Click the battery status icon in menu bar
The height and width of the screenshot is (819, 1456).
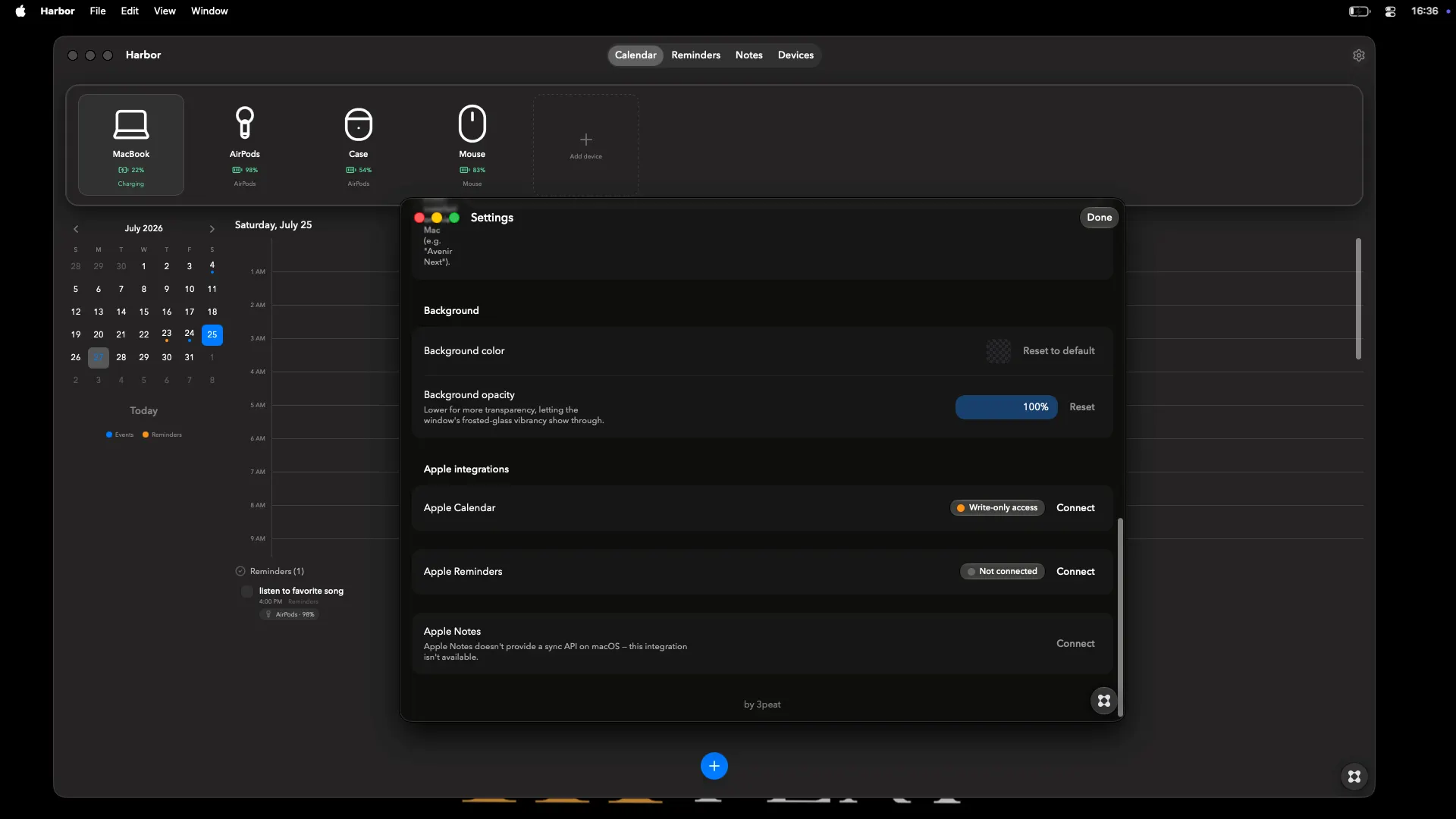(1360, 11)
